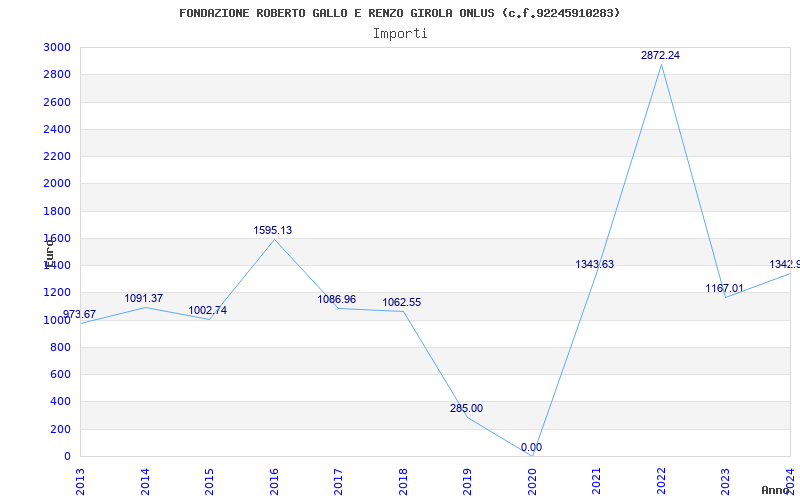This screenshot has width=800, height=500.
Task: Click the x-axis year 2014
Action: 145,481
